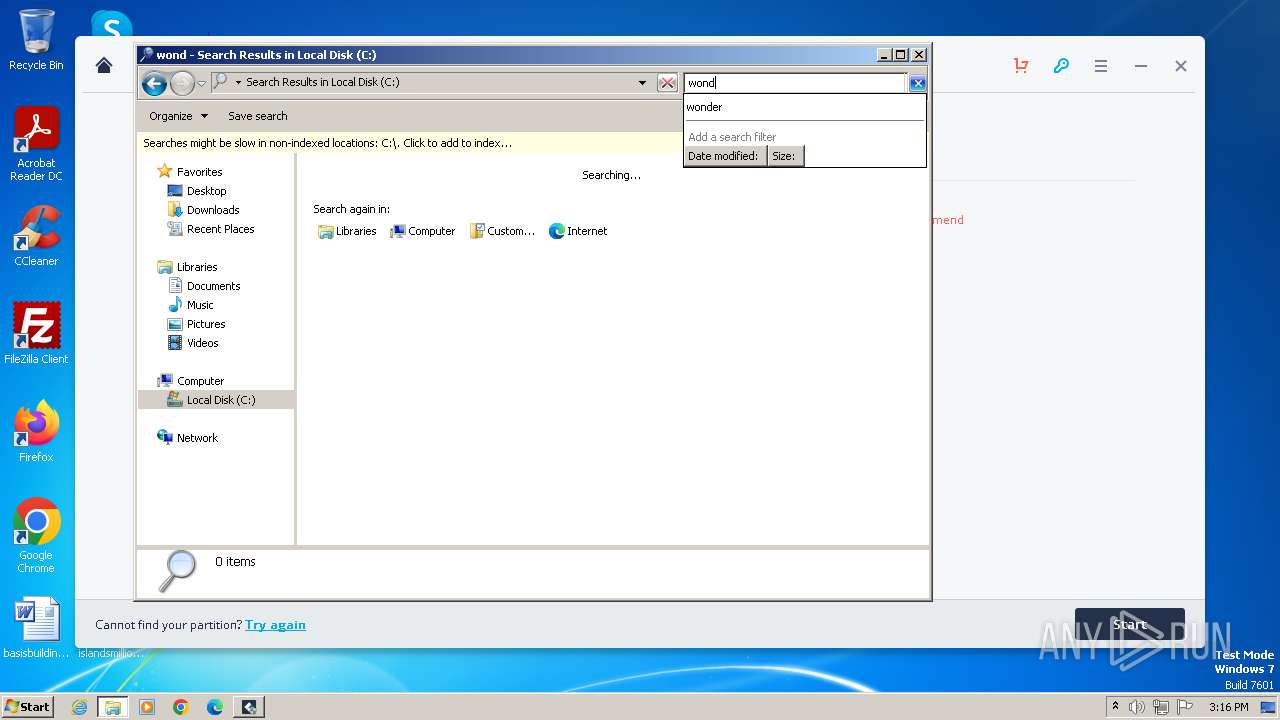1280x720 pixels.
Task: Open the hamburger menu in background app
Action: (1101, 66)
